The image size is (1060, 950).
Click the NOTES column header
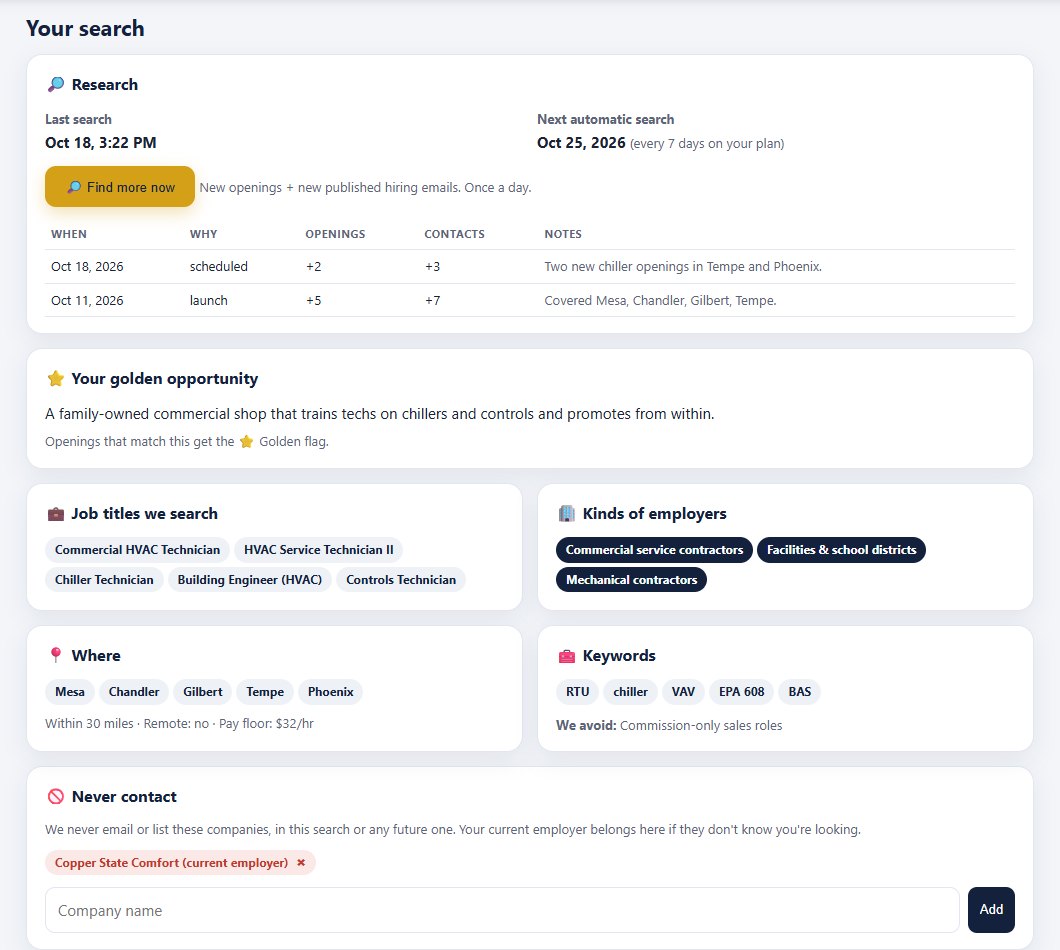coord(563,234)
